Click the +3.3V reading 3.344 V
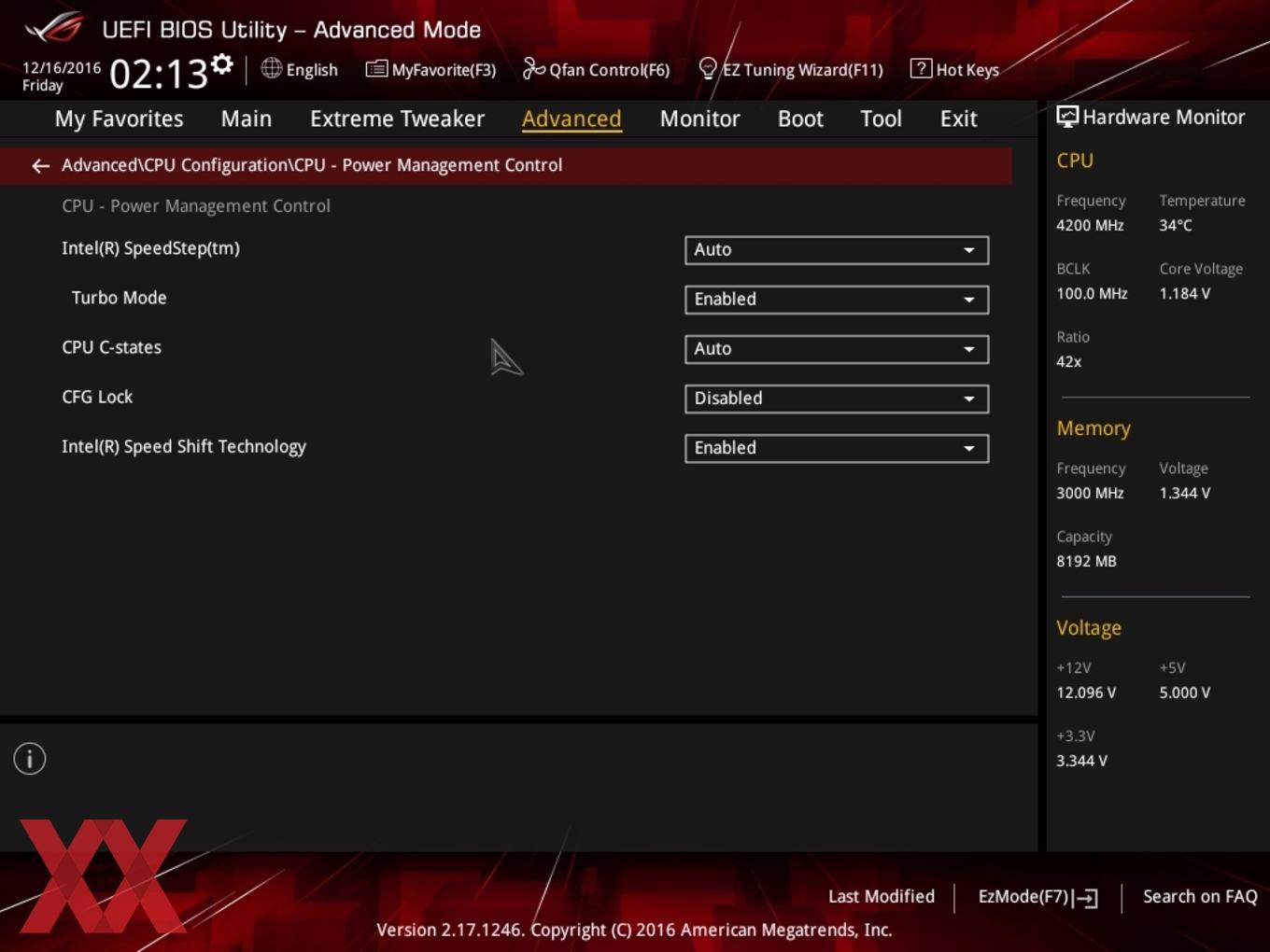This screenshot has height=952, width=1270. point(1081,761)
